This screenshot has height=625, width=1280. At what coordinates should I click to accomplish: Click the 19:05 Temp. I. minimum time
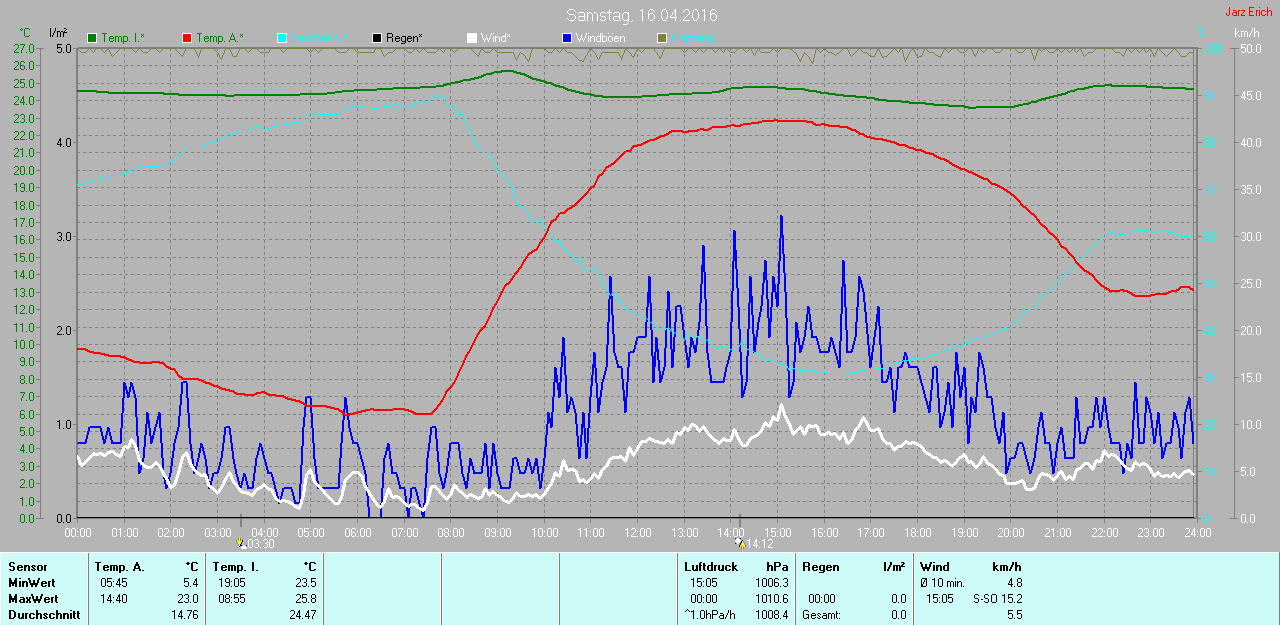231,582
